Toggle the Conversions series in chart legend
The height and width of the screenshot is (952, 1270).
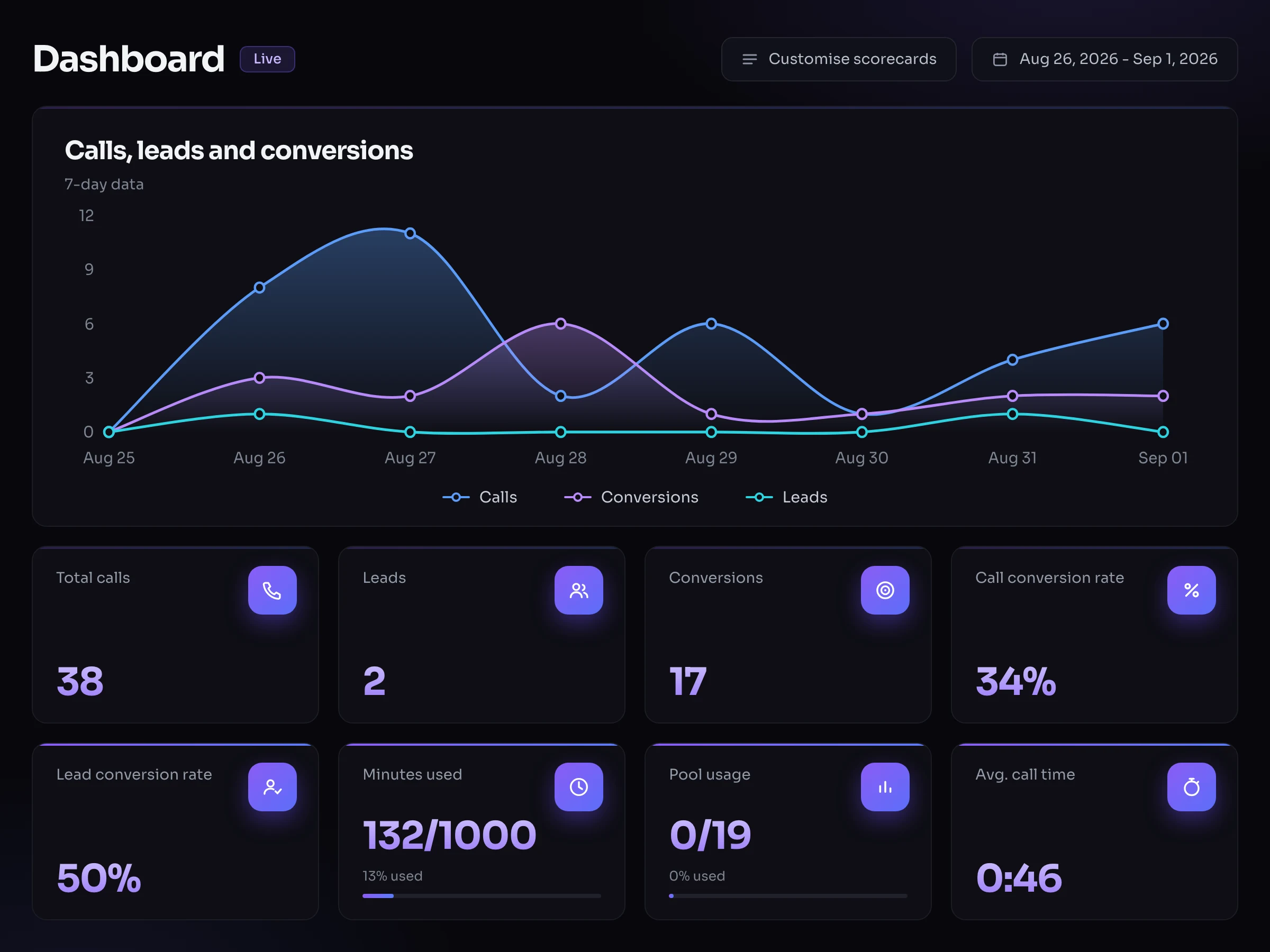pyautogui.click(x=631, y=497)
